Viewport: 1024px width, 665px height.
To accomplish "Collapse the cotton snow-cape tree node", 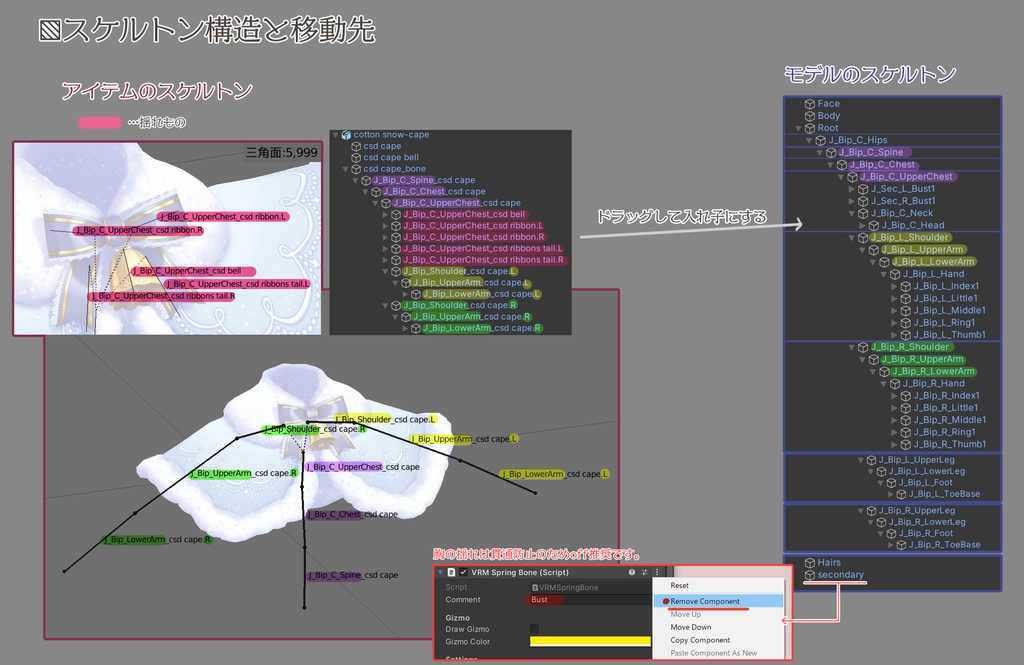I will (x=336, y=135).
